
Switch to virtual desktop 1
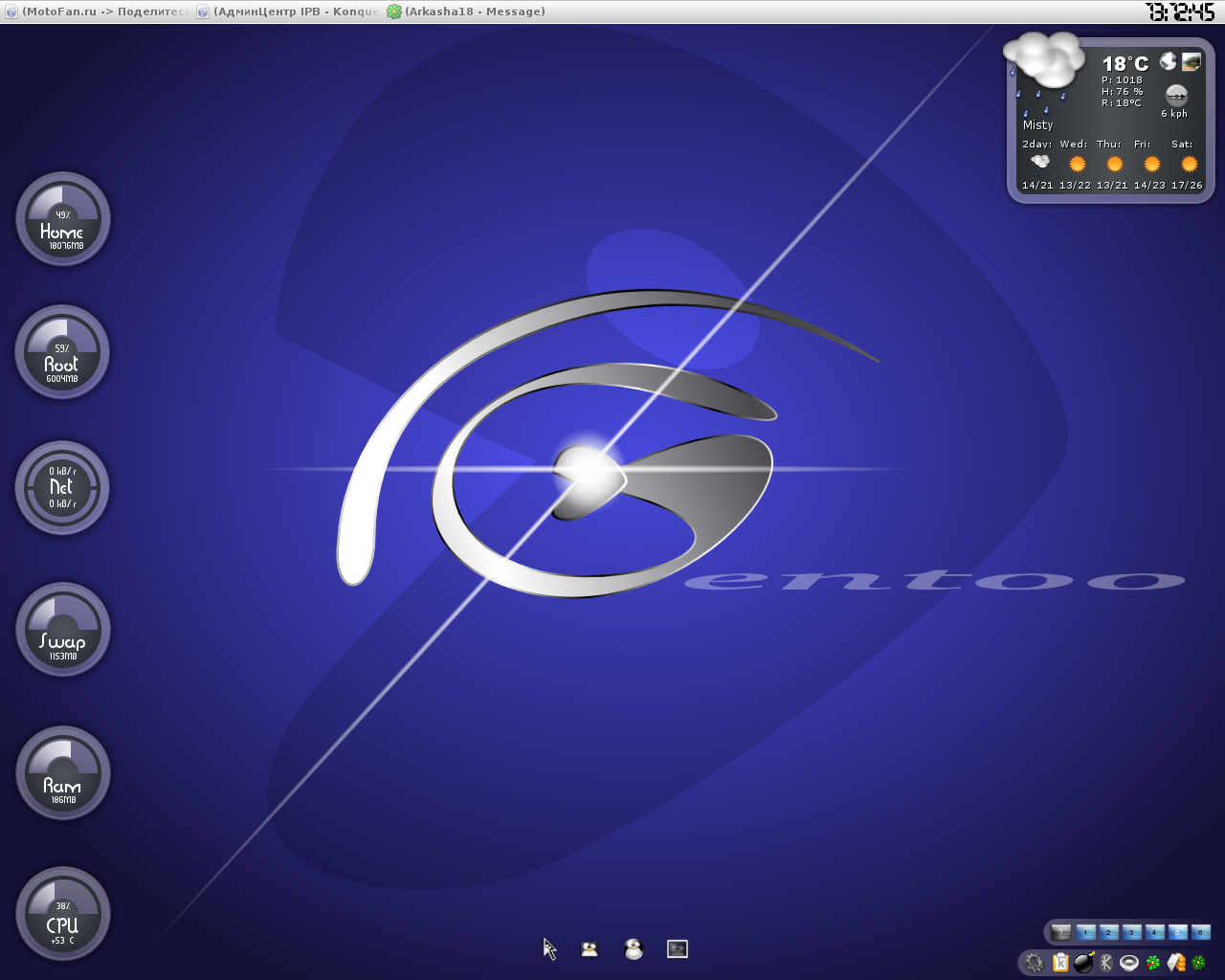tap(1085, 932)
